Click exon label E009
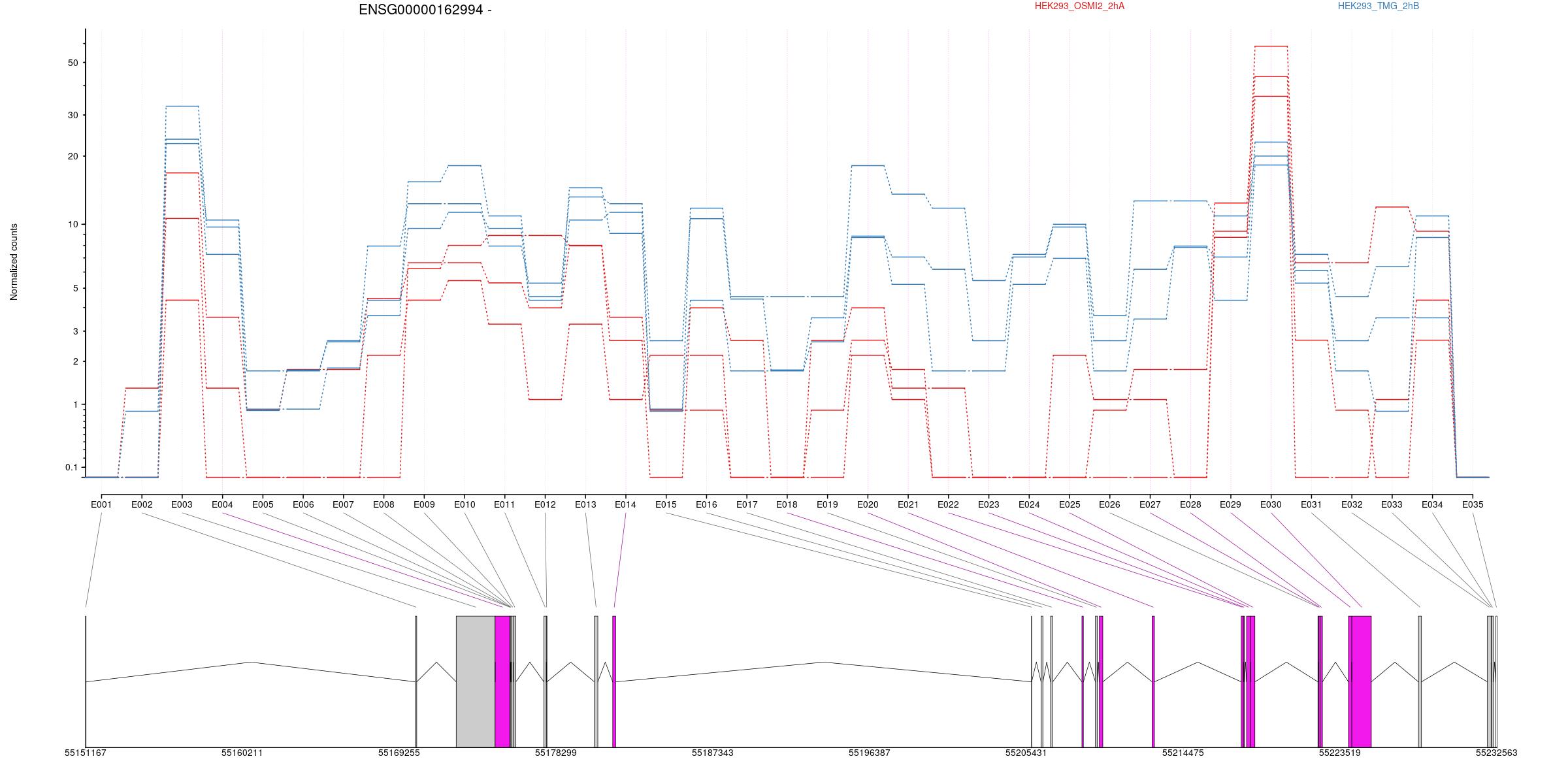The width and height of the screenshot is (1568, 784). tap(424, 504)
